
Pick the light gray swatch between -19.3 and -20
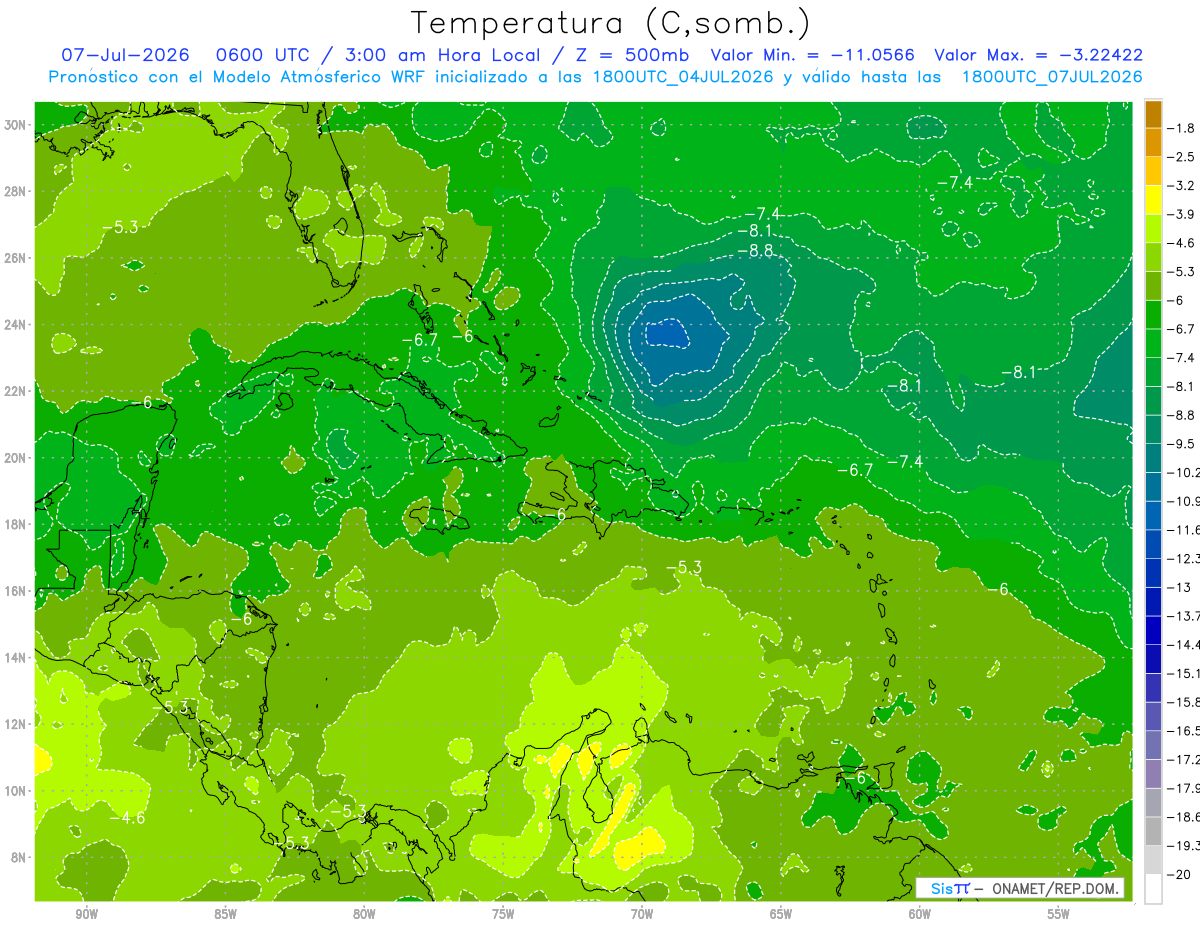click(x=1153, y=860)
